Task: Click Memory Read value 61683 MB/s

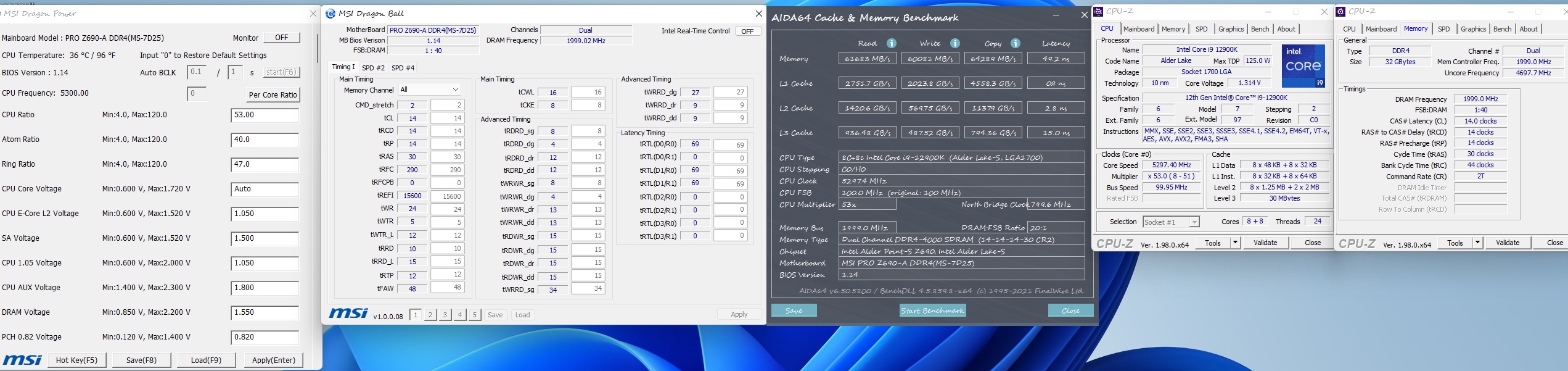Action: [867, 59]
